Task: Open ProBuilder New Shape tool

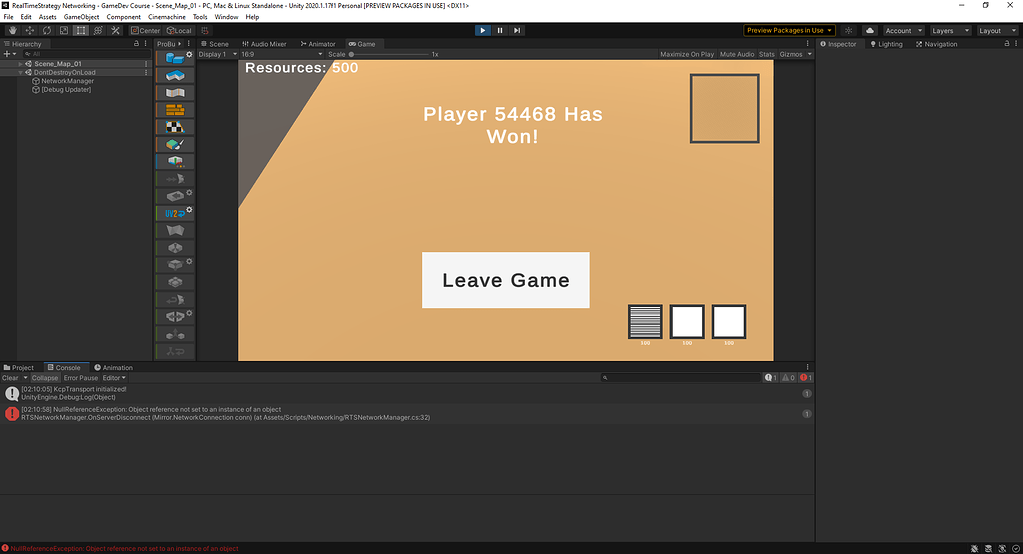Action: pos(174,58)
